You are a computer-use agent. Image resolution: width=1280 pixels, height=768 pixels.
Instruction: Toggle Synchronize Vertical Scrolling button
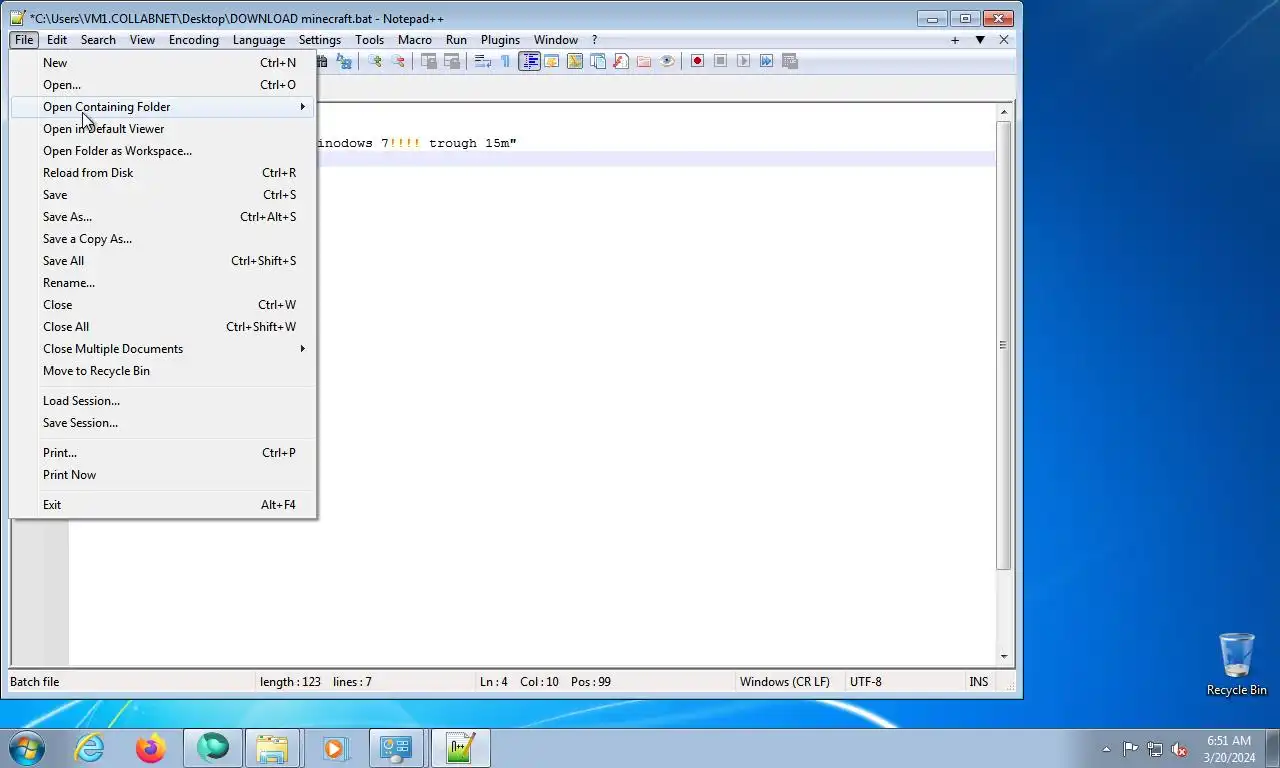[x=428, y=61]
